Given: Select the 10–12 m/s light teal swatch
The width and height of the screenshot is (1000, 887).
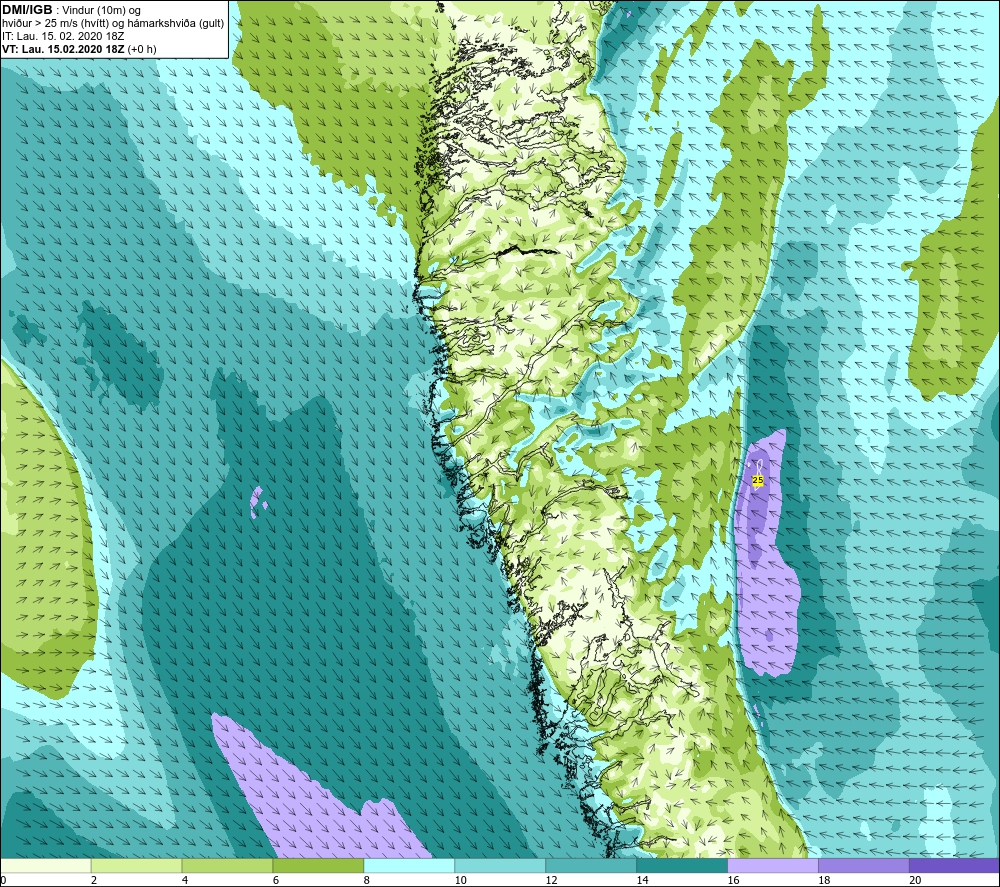Looking at the screenshot, I should (x=500, y=866).
